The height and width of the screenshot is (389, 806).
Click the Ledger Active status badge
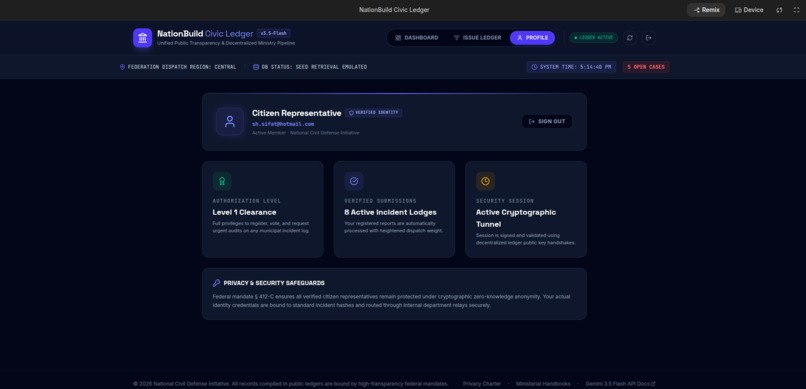pyautogui.click(x=594, y=38)
